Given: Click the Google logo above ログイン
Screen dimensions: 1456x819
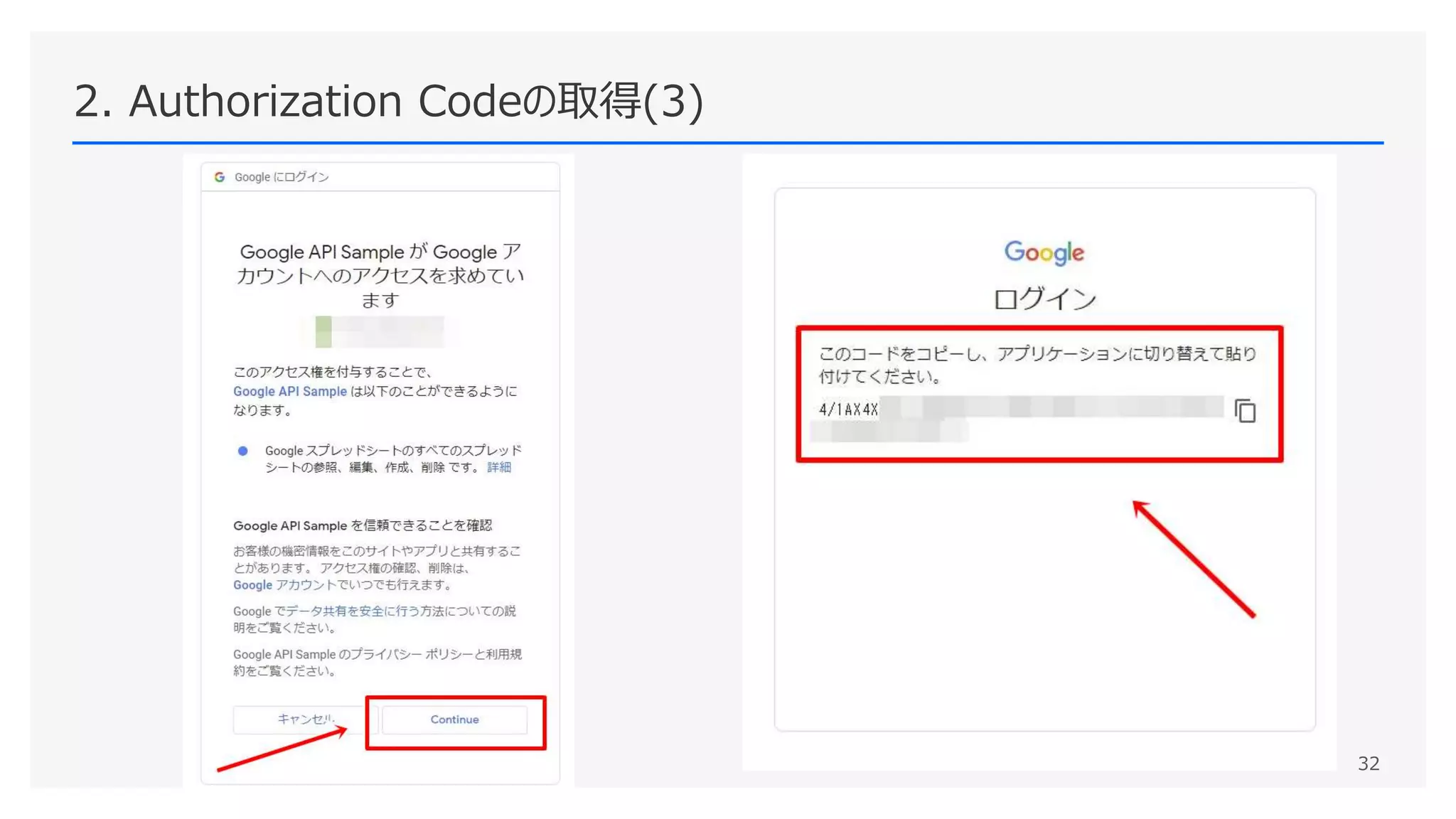Looking at the screenshot, I should click(x=1044, y=252).
